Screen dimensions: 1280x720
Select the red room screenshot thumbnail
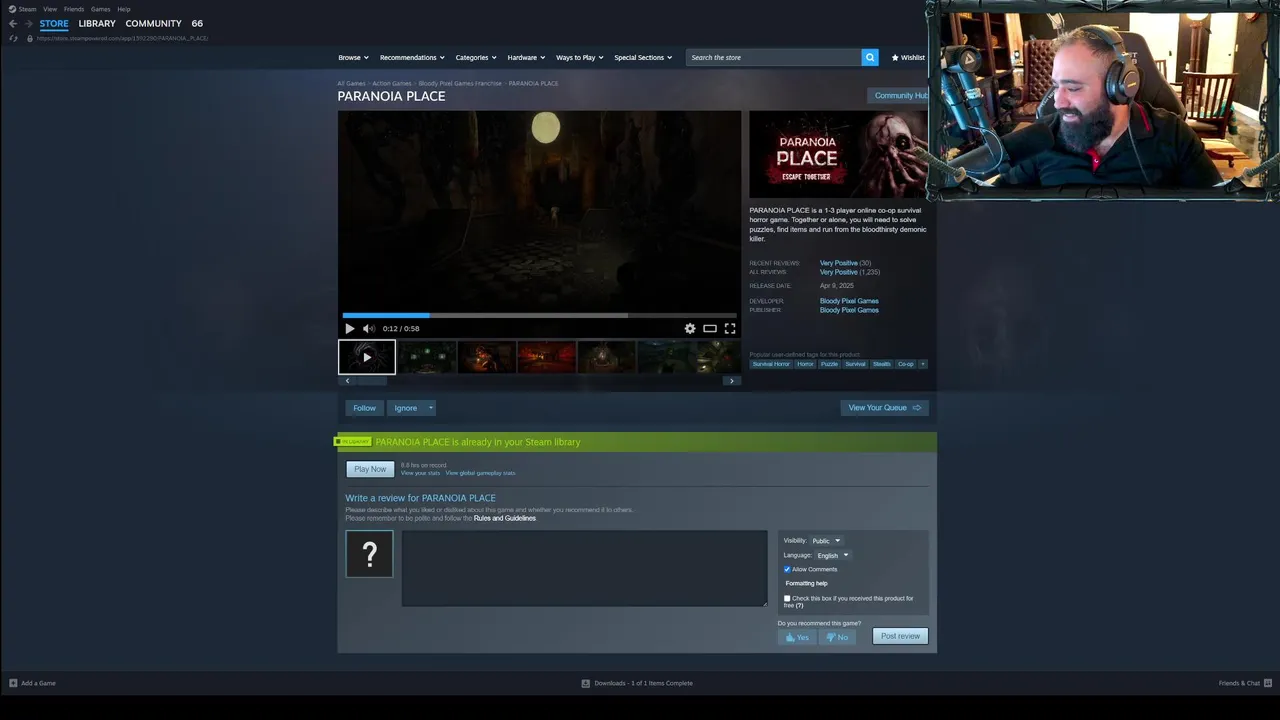pyautogui.click(x=546, y=357)
